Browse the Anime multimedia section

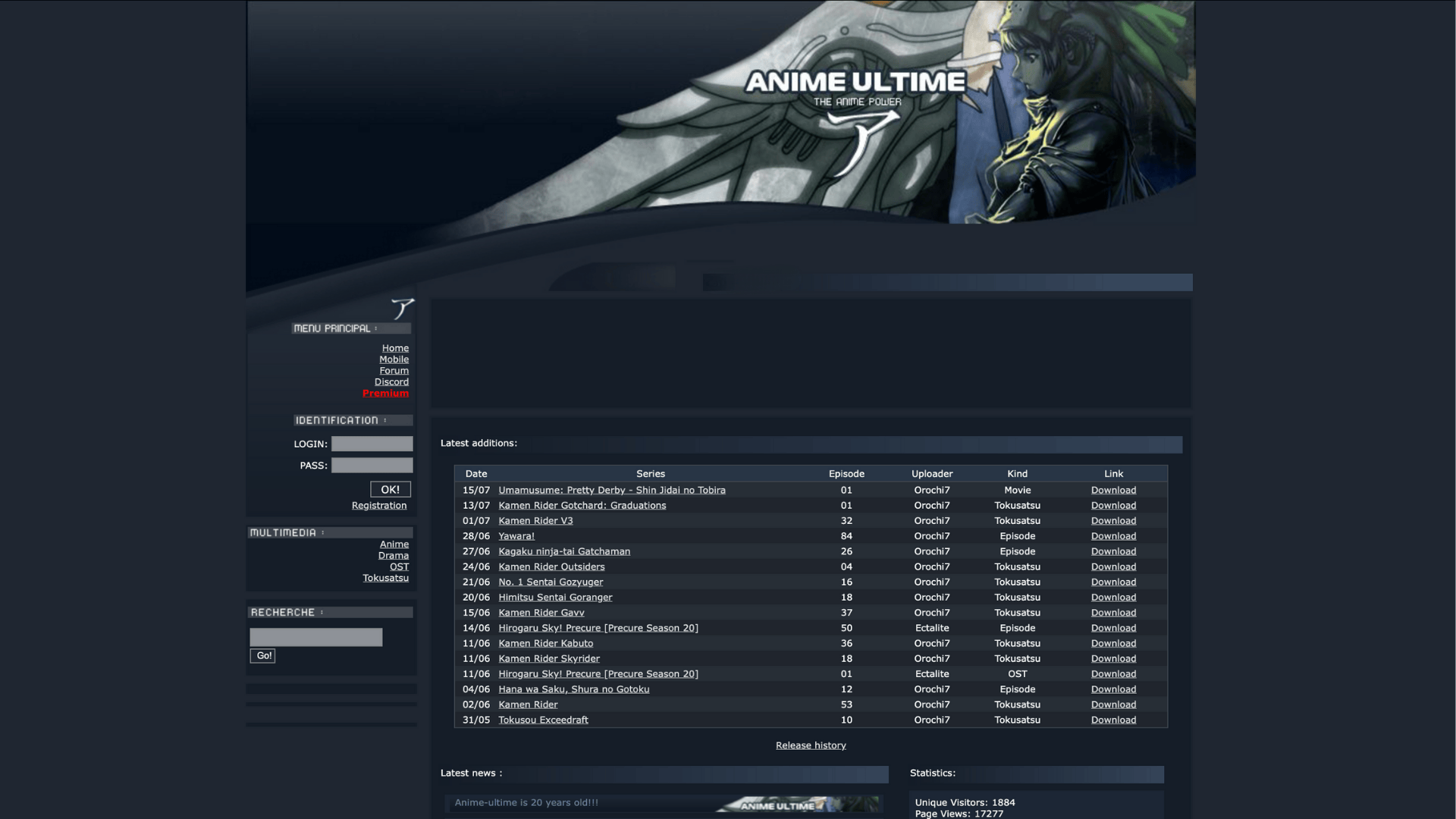[x=394, y=544]
